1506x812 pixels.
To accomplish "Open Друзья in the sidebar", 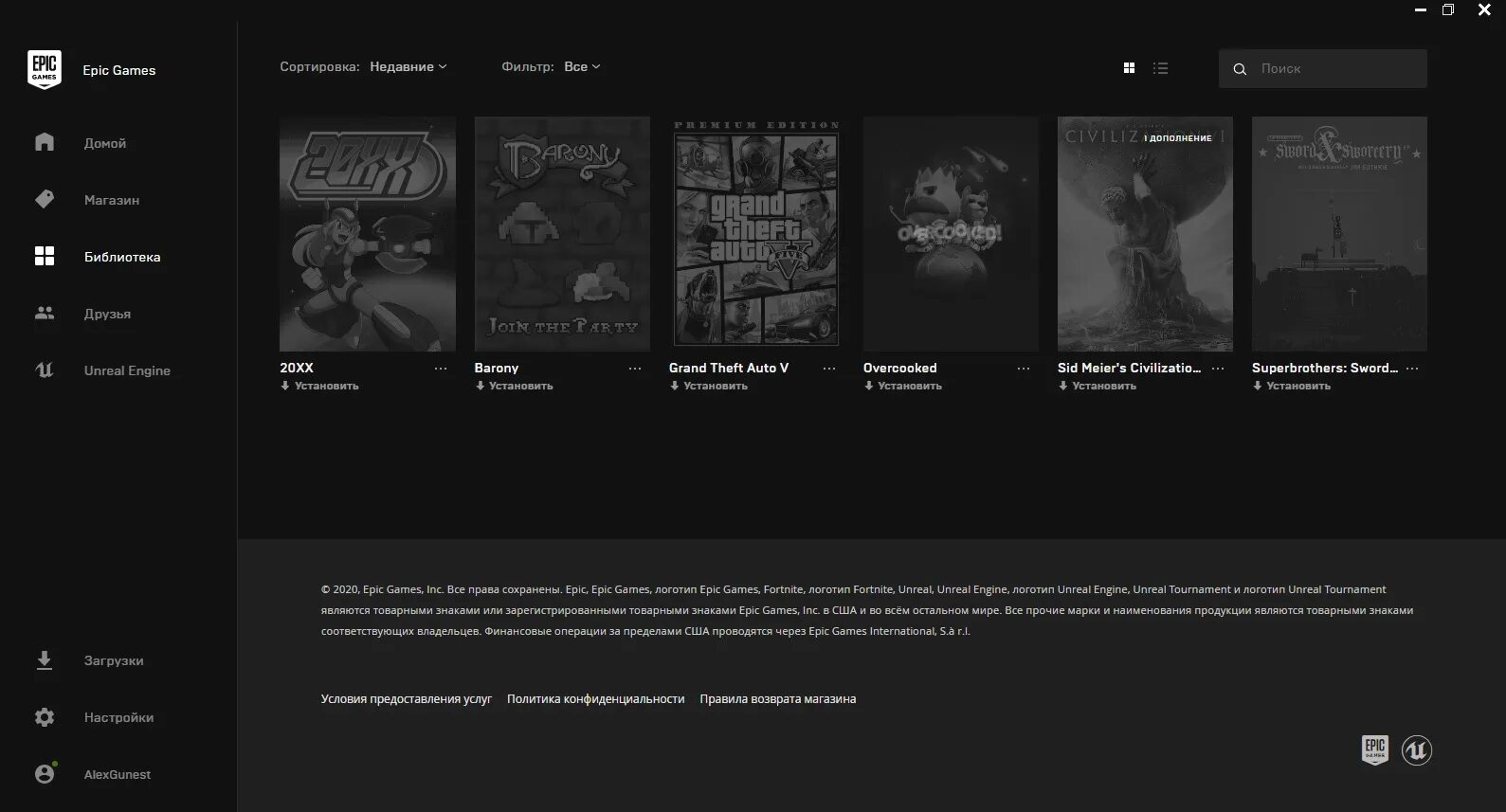I will [107, 314].
